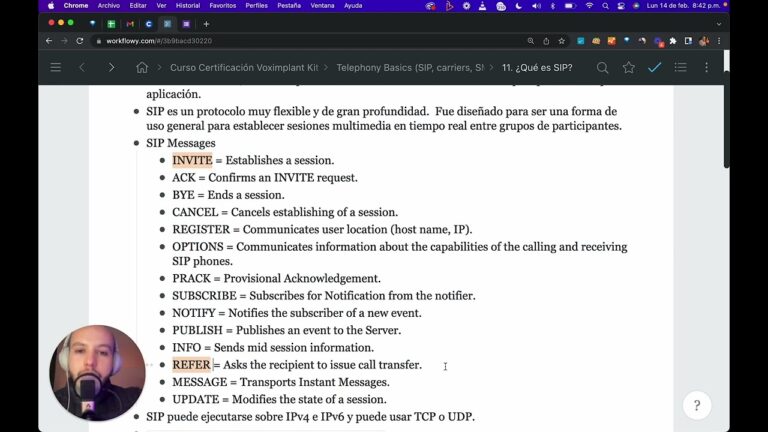Open the Ayuda menu
Screen dimensions: 768x432
point(353,5)
